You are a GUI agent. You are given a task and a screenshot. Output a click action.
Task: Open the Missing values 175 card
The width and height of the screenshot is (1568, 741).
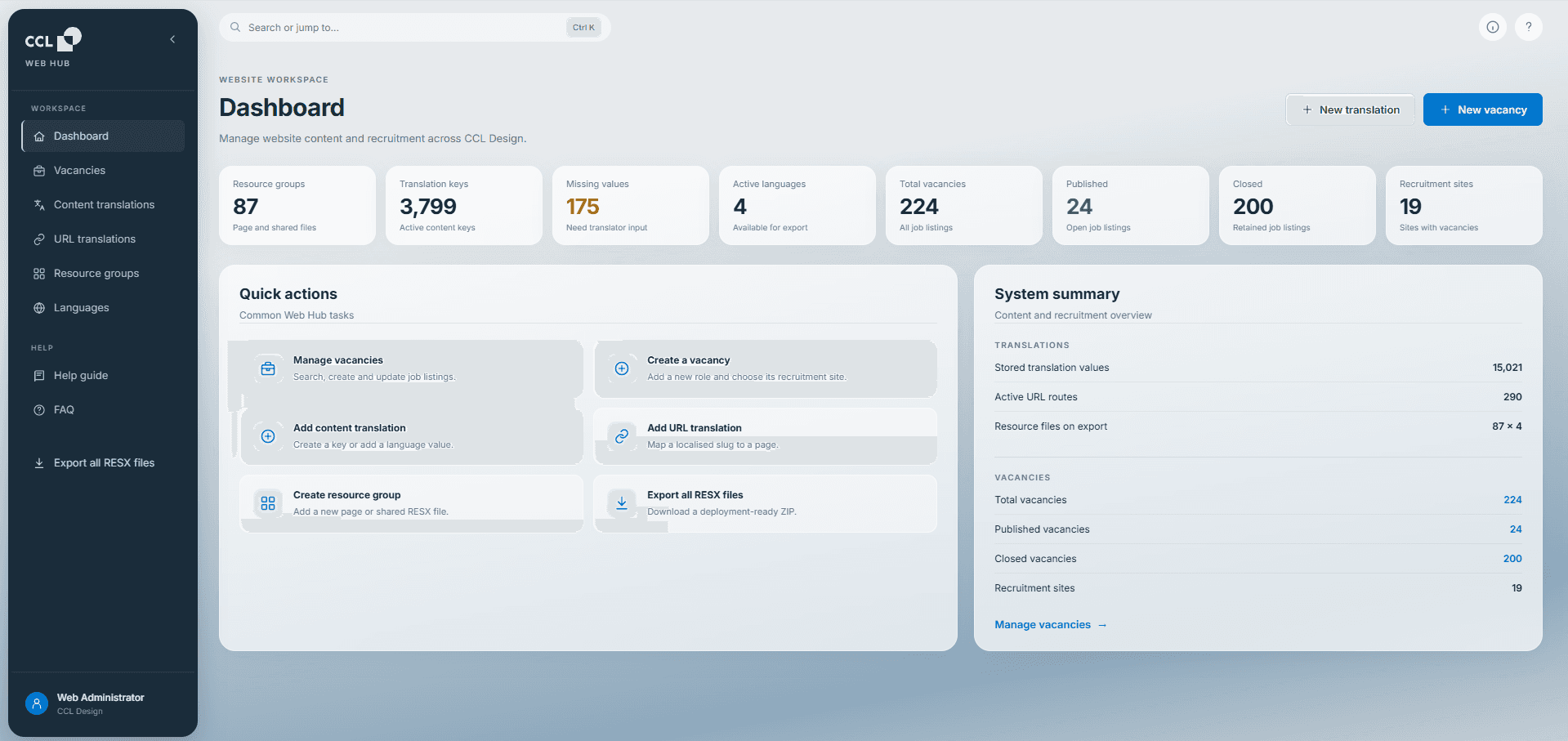pos(631,205)
